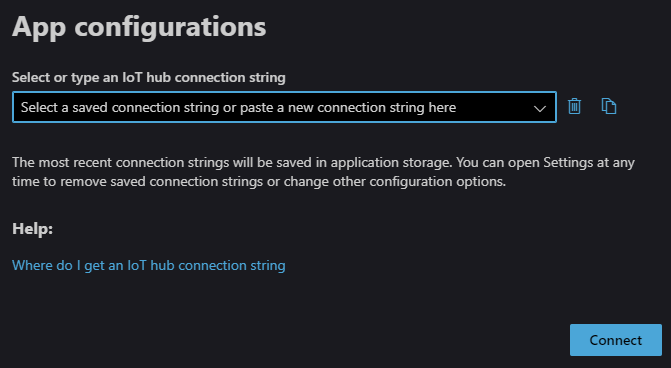Show saved strings via the down arrow in the combo box
Viewport: 671px width, 368px height.
point(540,108)
